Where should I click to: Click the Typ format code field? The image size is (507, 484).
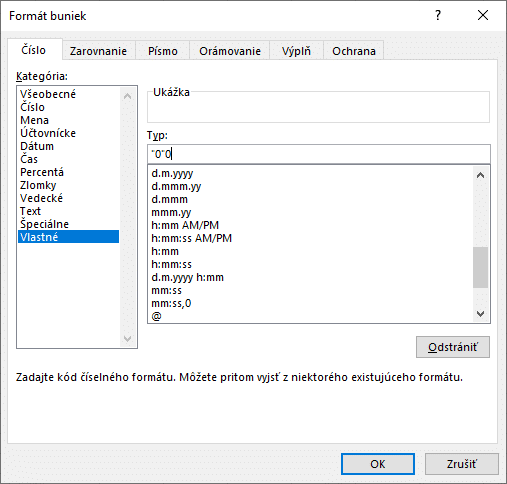(x=319, y=154)
